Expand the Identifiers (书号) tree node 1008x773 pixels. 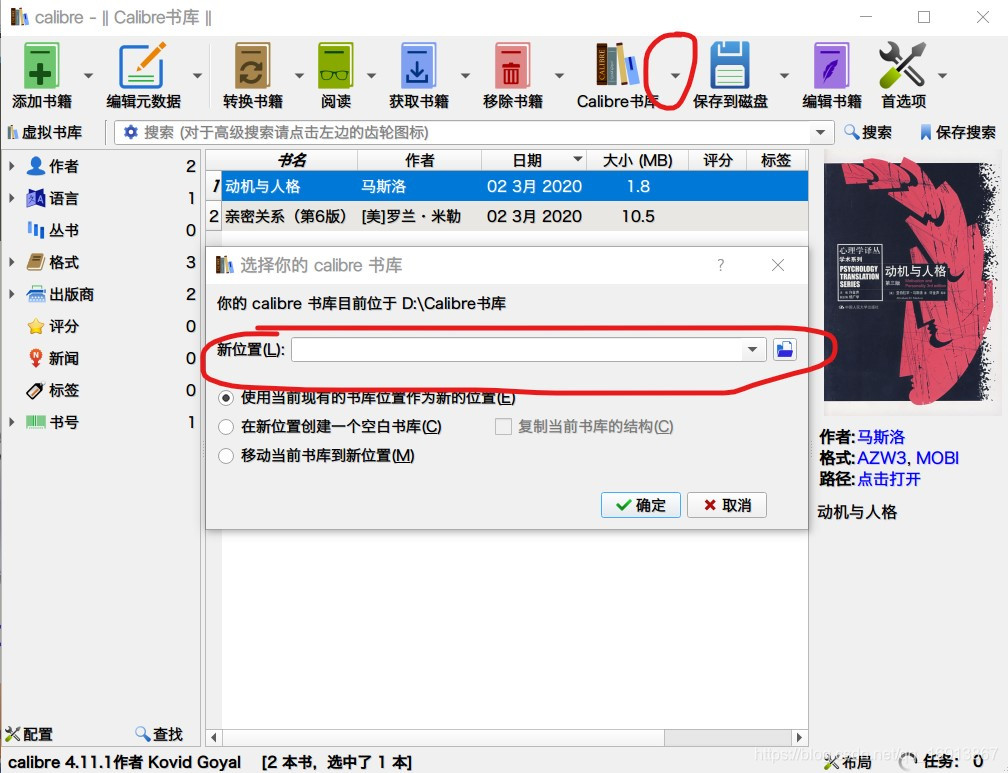(x=12, y=423)
